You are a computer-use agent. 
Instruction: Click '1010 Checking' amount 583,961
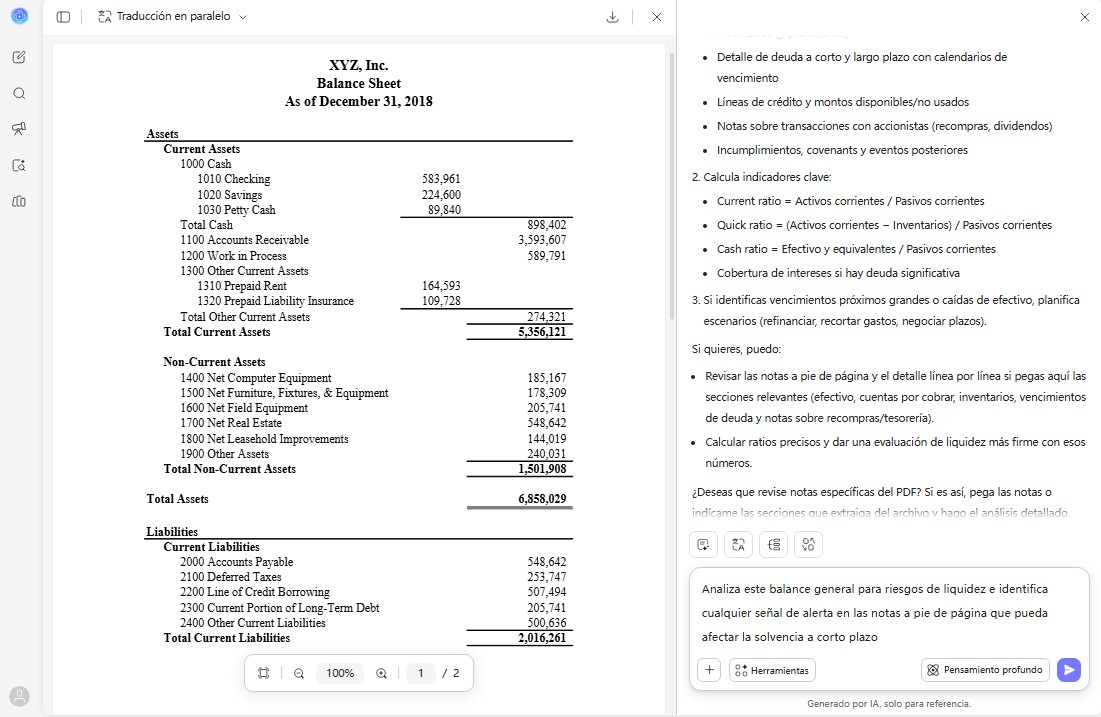click(x=441, y=179)
